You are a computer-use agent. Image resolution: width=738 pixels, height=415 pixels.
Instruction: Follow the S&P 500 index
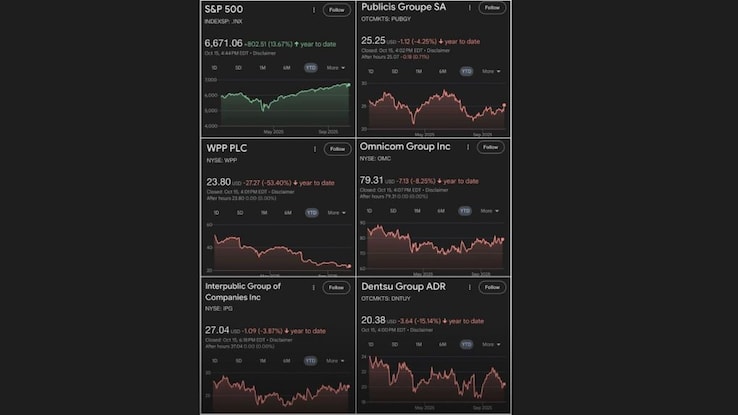click(337, 9)
